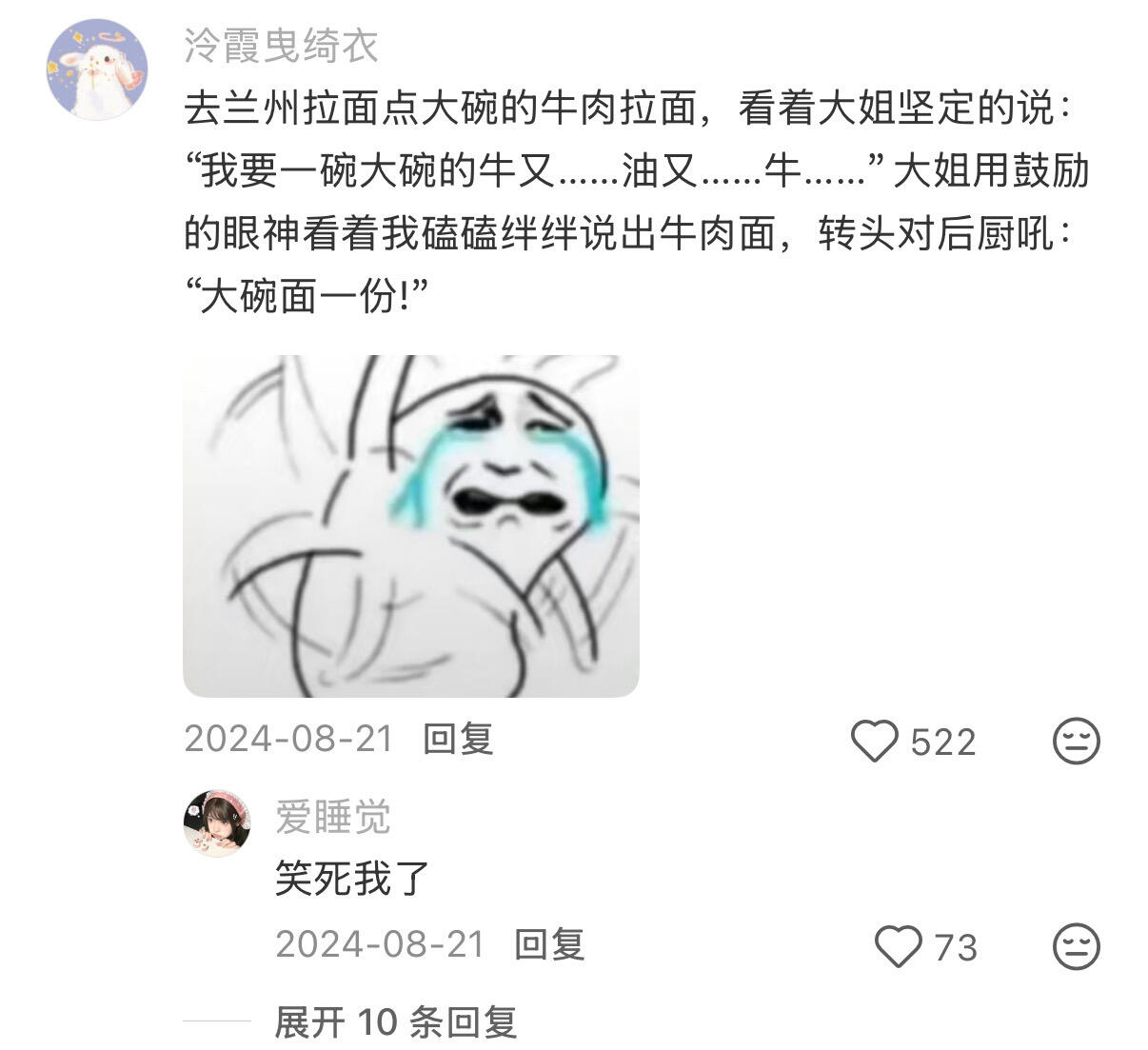The height and width of the screenshot is (1050, 1148).
Task: Tap dislike face icon on main comment
Action: (x=1077, y=742)
